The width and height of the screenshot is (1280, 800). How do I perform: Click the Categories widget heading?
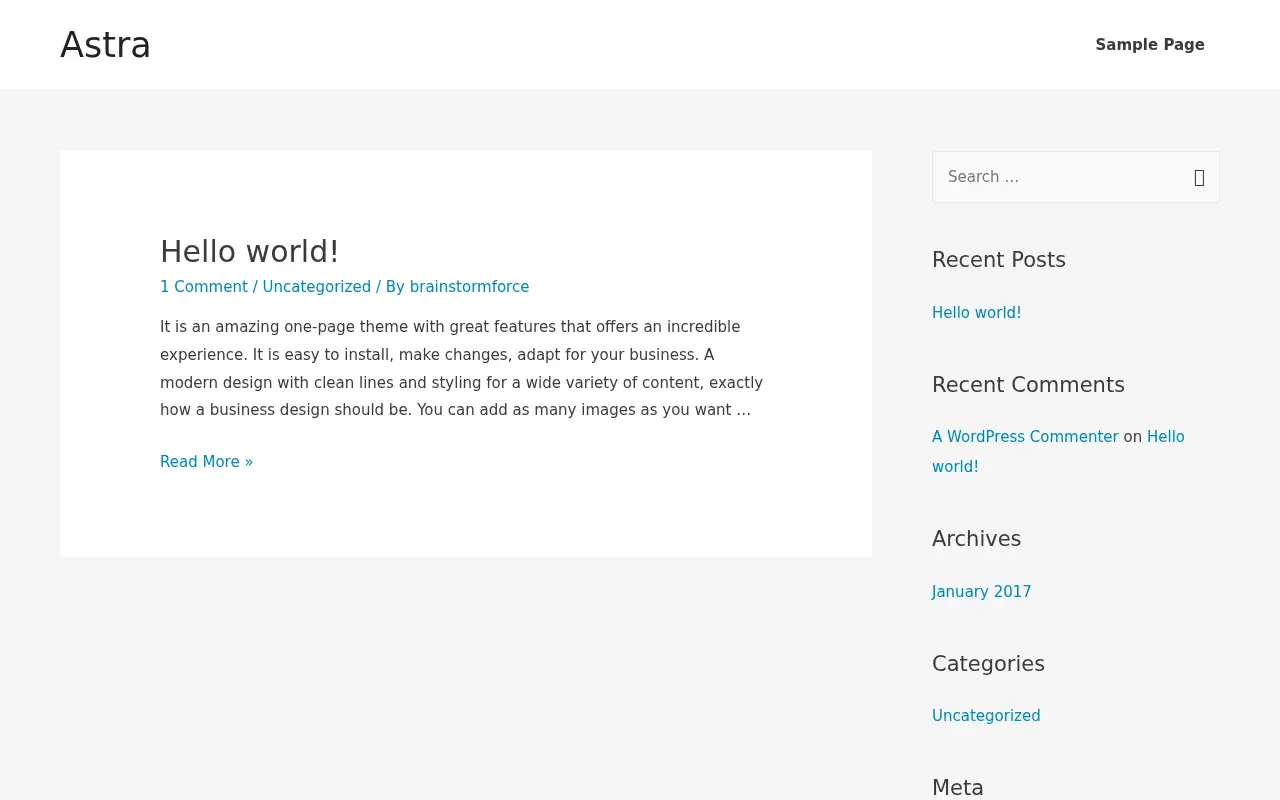(988, 664)
